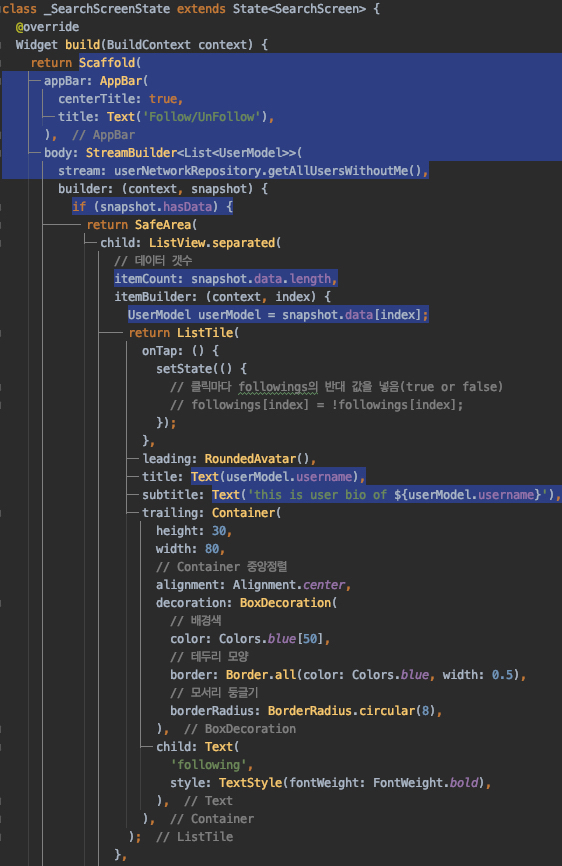Click 'appBar: AppBar(' line
562x866 pixels.
click(96, 81)
